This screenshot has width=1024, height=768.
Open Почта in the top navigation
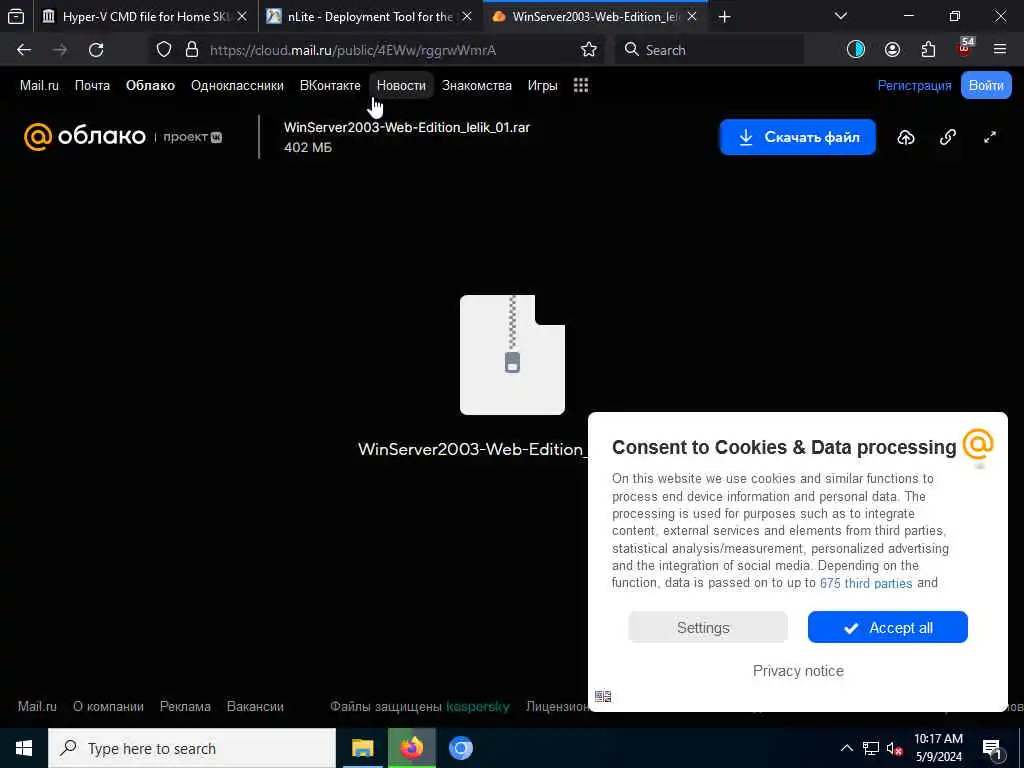pyautogui.click(x=92, y=86)
